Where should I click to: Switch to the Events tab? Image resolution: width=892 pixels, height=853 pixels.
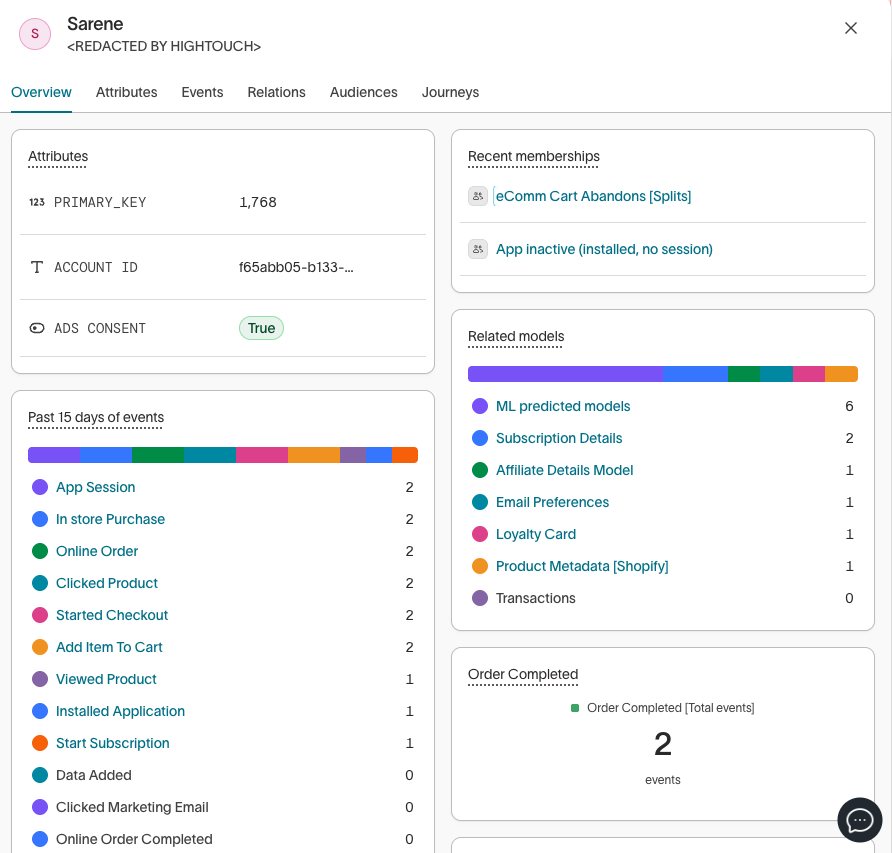[x=202, y=92]
